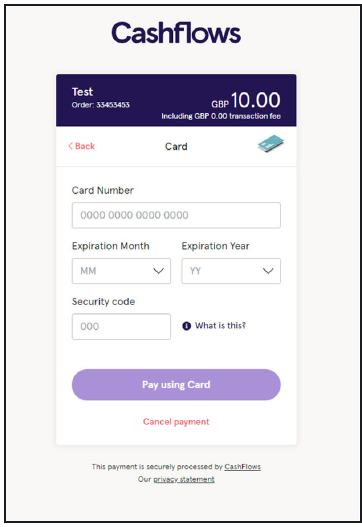
Task: Click the Card heading label
Action: [176, 147]
